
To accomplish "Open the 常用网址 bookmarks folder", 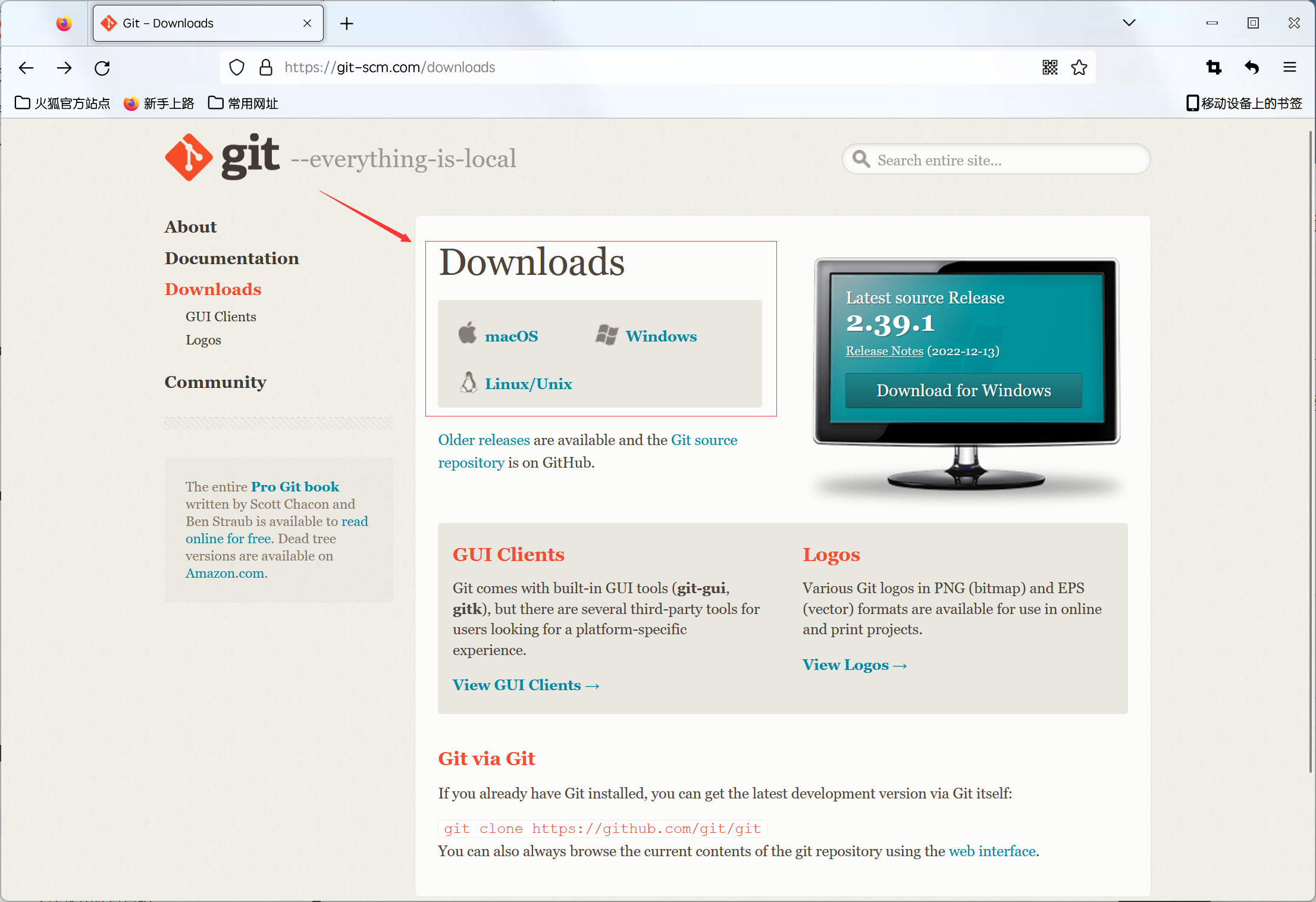I will tap(243, 104).
